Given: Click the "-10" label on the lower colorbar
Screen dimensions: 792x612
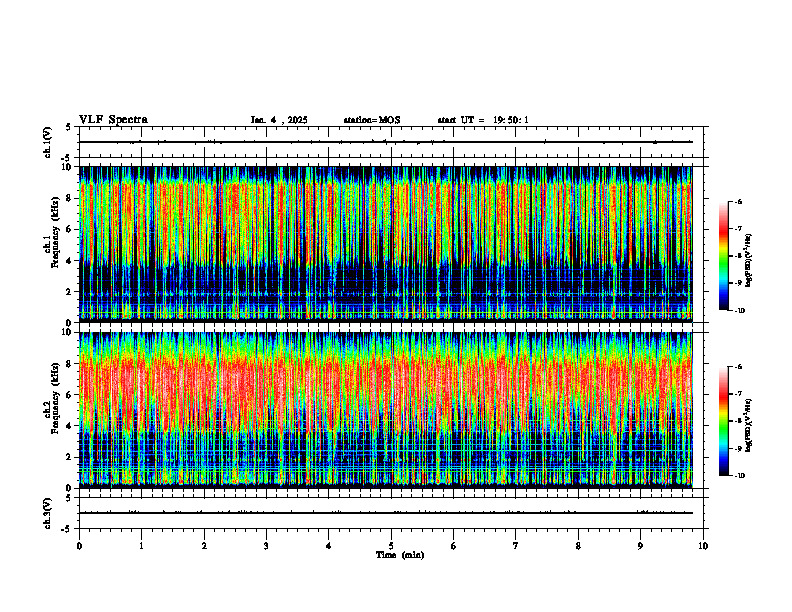Looking at the screenshot, I should pos(739,476).
